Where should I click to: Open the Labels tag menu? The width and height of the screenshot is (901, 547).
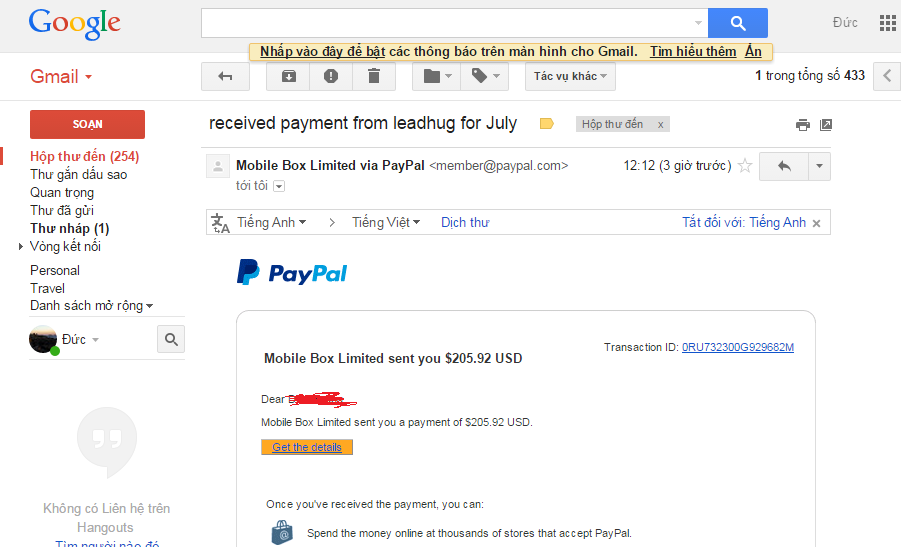[485, 76]
